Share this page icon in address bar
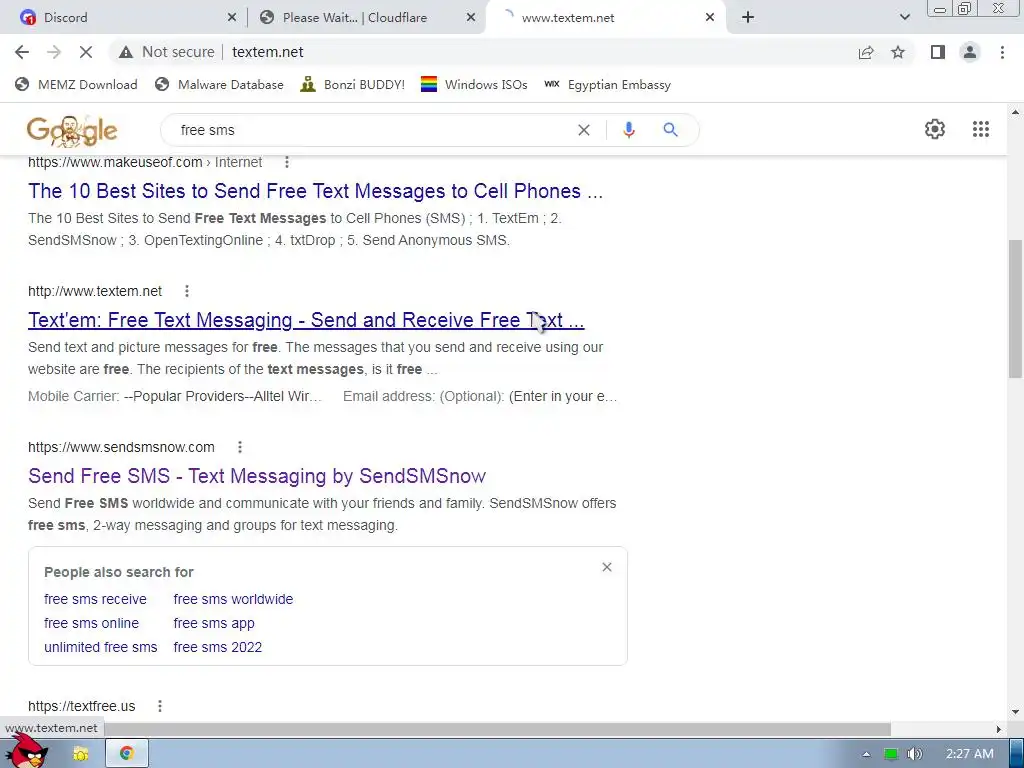This screenshot has height=768, width=1024. tap(866, 52)
